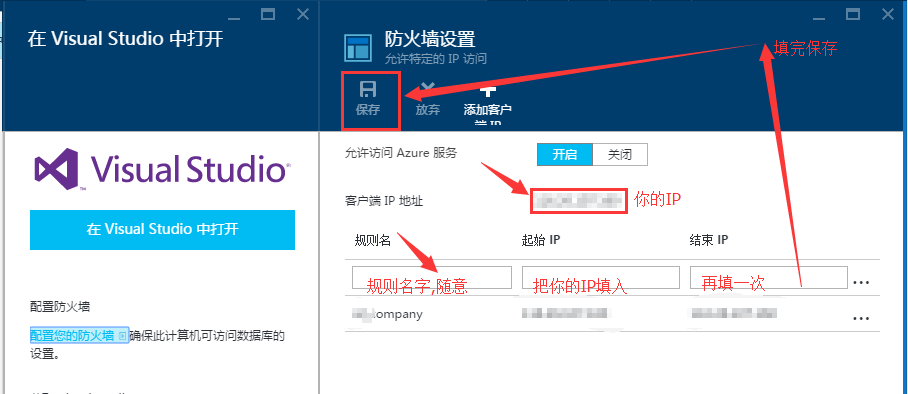Image resolution: width=908 pixels, height=394 pixels.
Task: Turn off Azure services access (关闭)
Action: click(620, 155)
